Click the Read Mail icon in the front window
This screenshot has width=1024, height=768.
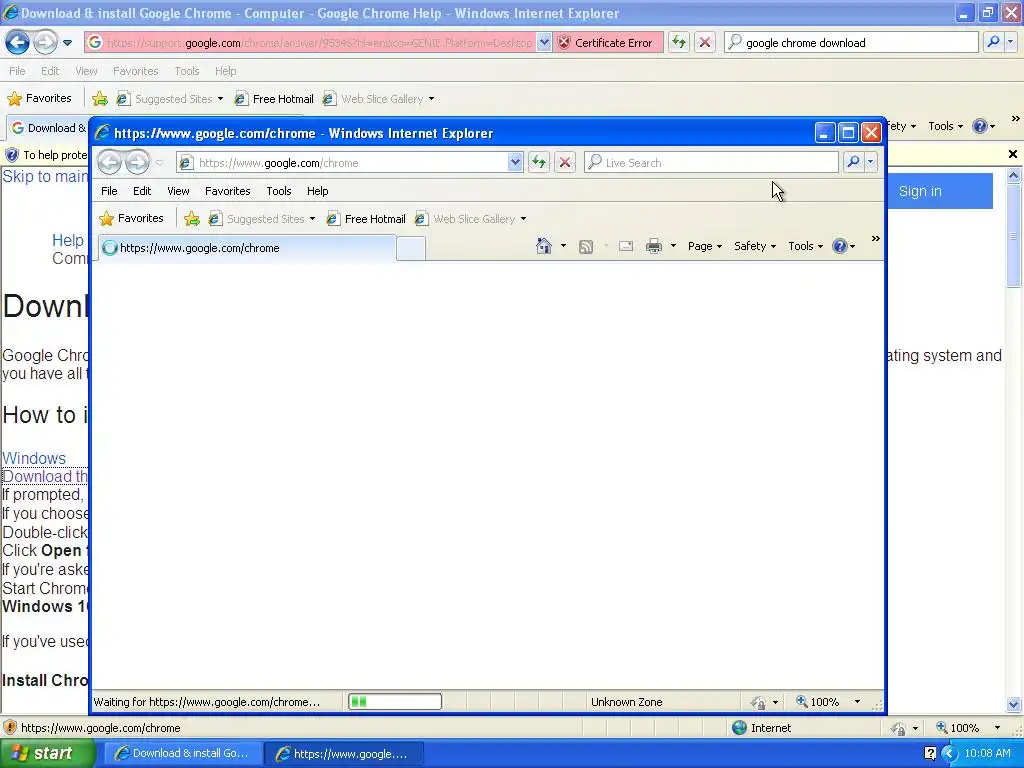point(626,246)
